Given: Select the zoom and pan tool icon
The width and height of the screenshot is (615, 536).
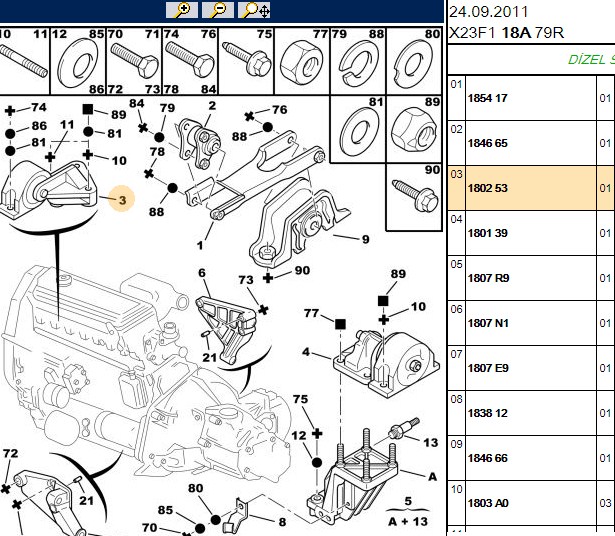Looking at the screenshot, I should pos(254,10).
